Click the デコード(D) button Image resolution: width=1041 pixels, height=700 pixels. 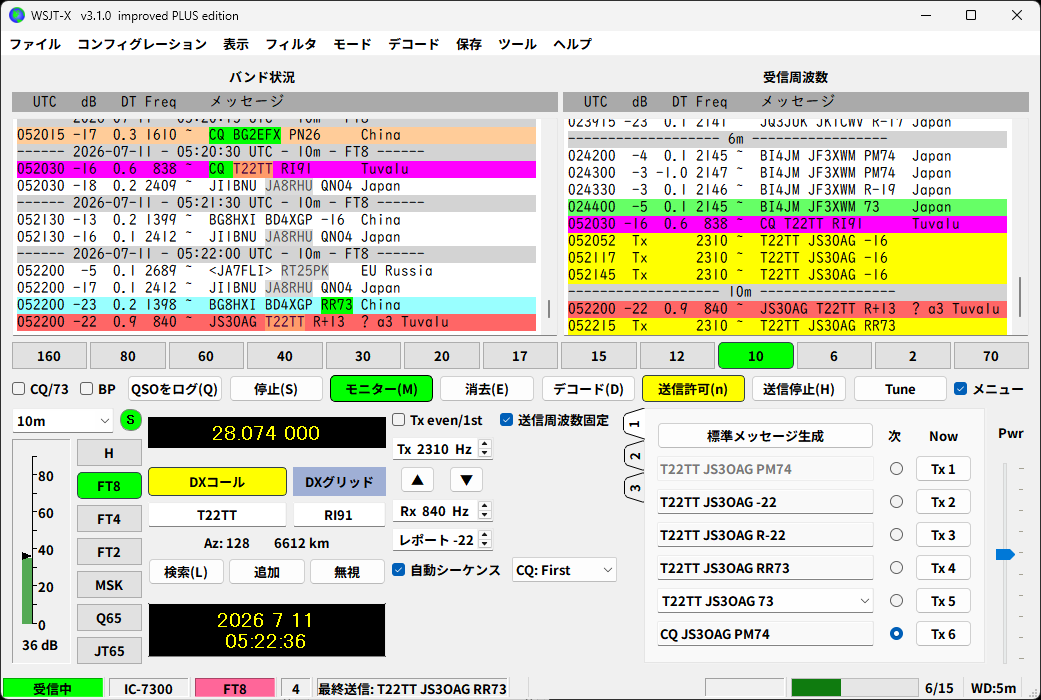coord(588,389)
